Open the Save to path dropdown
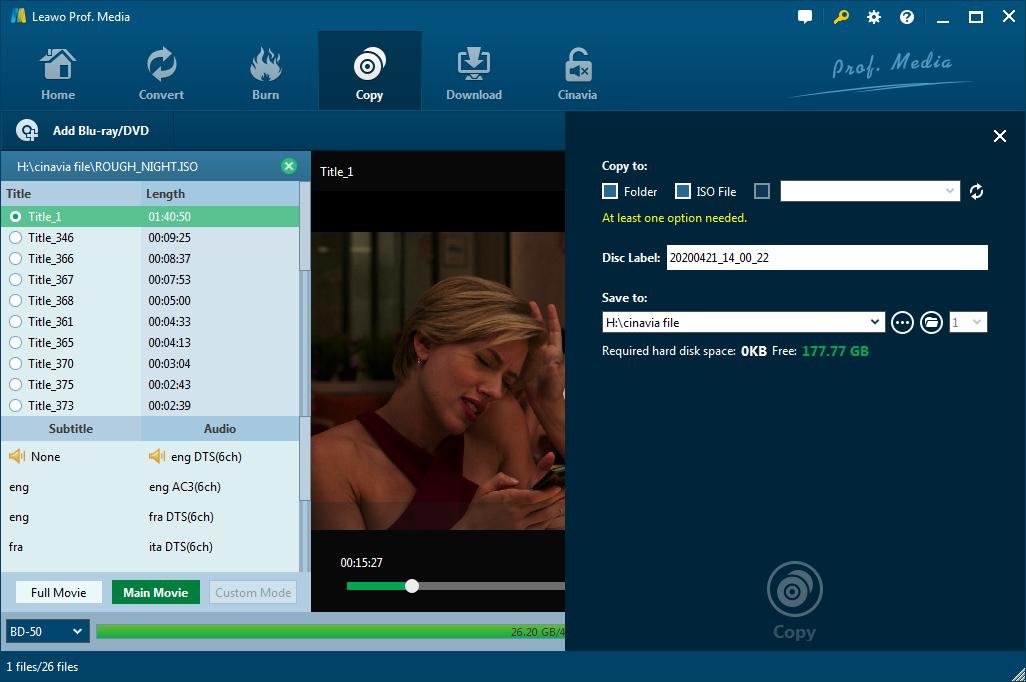The width and height of the screenshot is (1026, 682). [x=874, y=322]
